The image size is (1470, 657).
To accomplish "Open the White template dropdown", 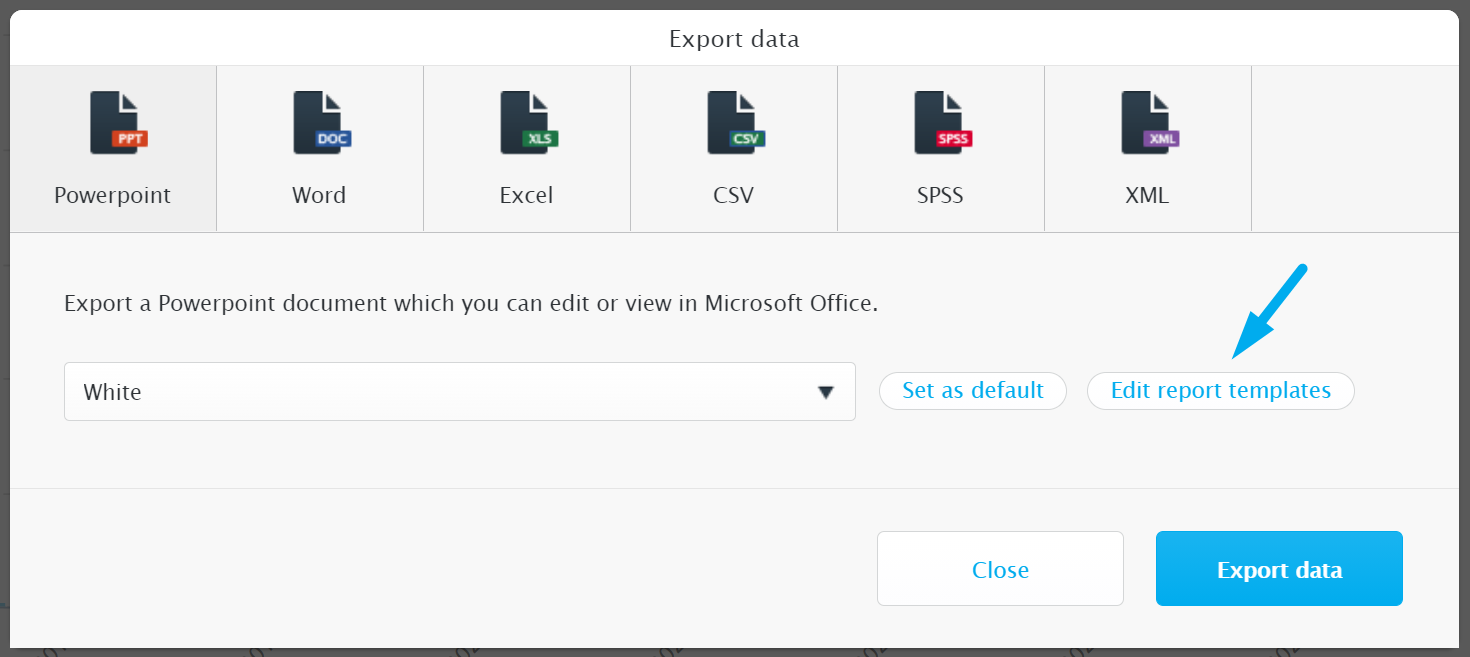I will click(x=460, y=391).
